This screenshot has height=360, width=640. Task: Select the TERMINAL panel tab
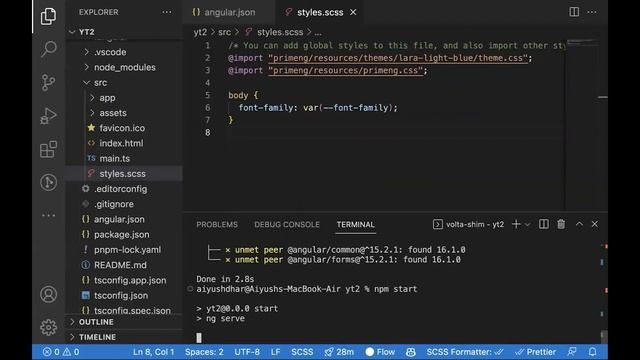pos(356,224)
